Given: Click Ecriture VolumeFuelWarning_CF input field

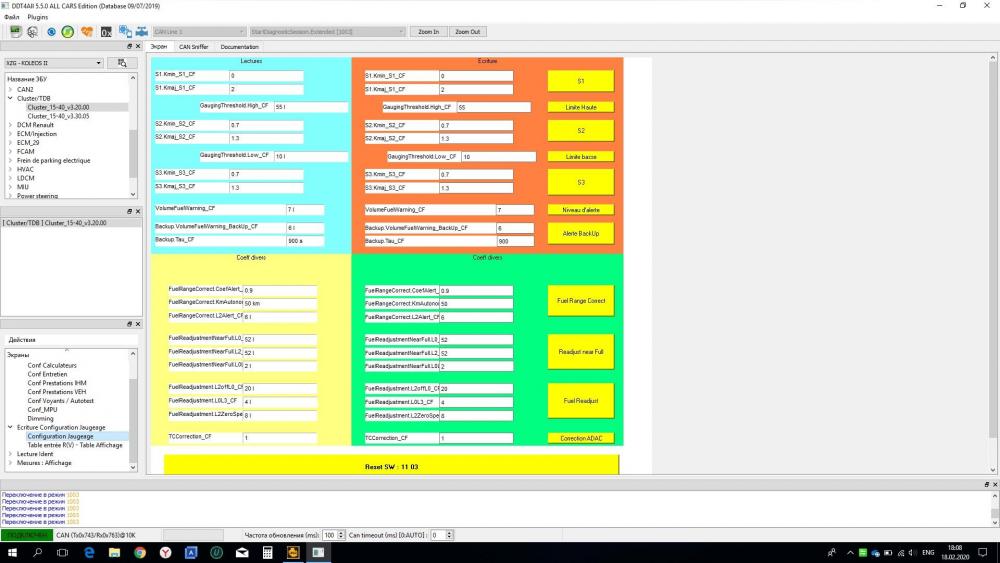Looking at the screenshot, I should pos(515,210).
